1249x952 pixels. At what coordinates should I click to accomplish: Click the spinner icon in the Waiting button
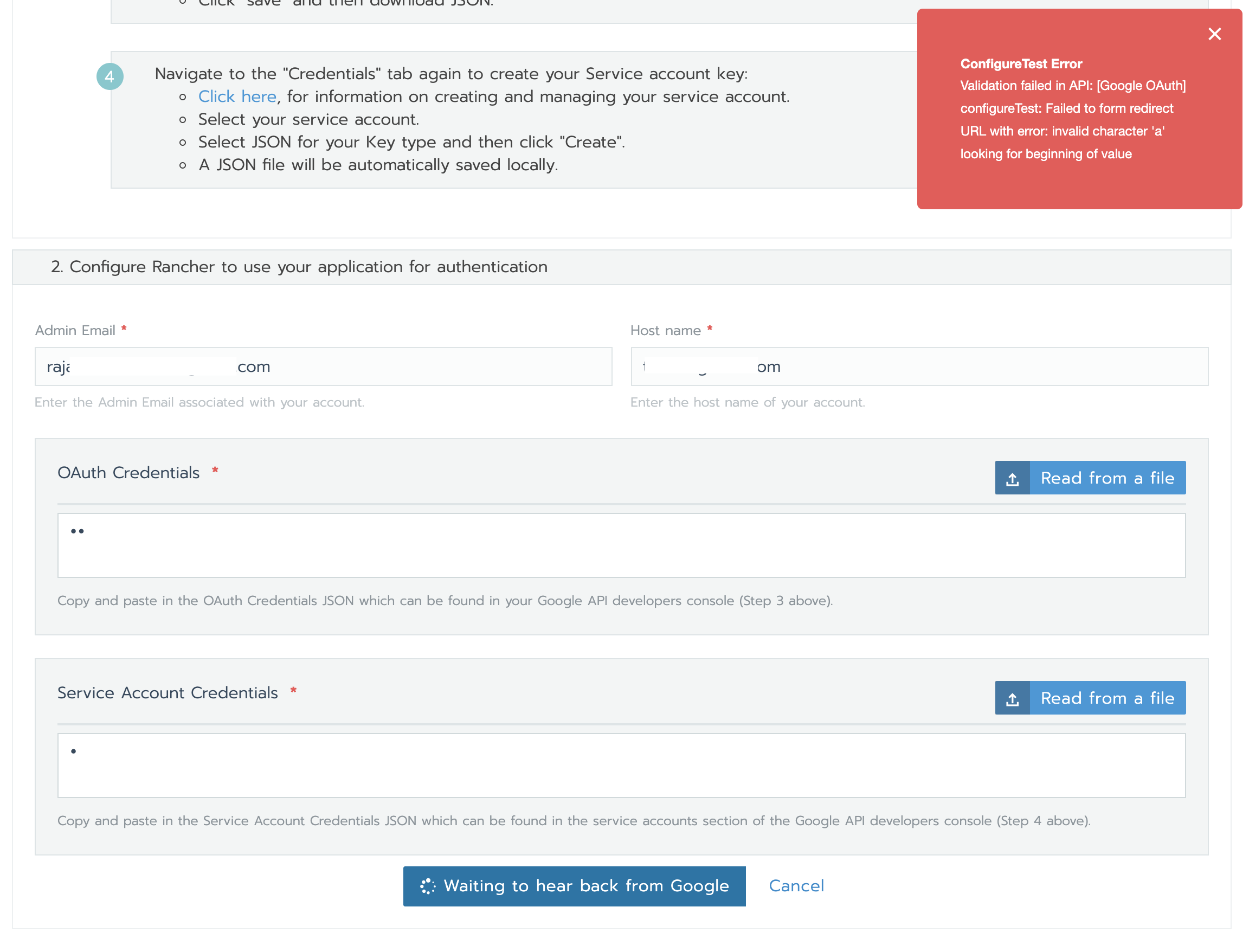click(x=428, y=886)
